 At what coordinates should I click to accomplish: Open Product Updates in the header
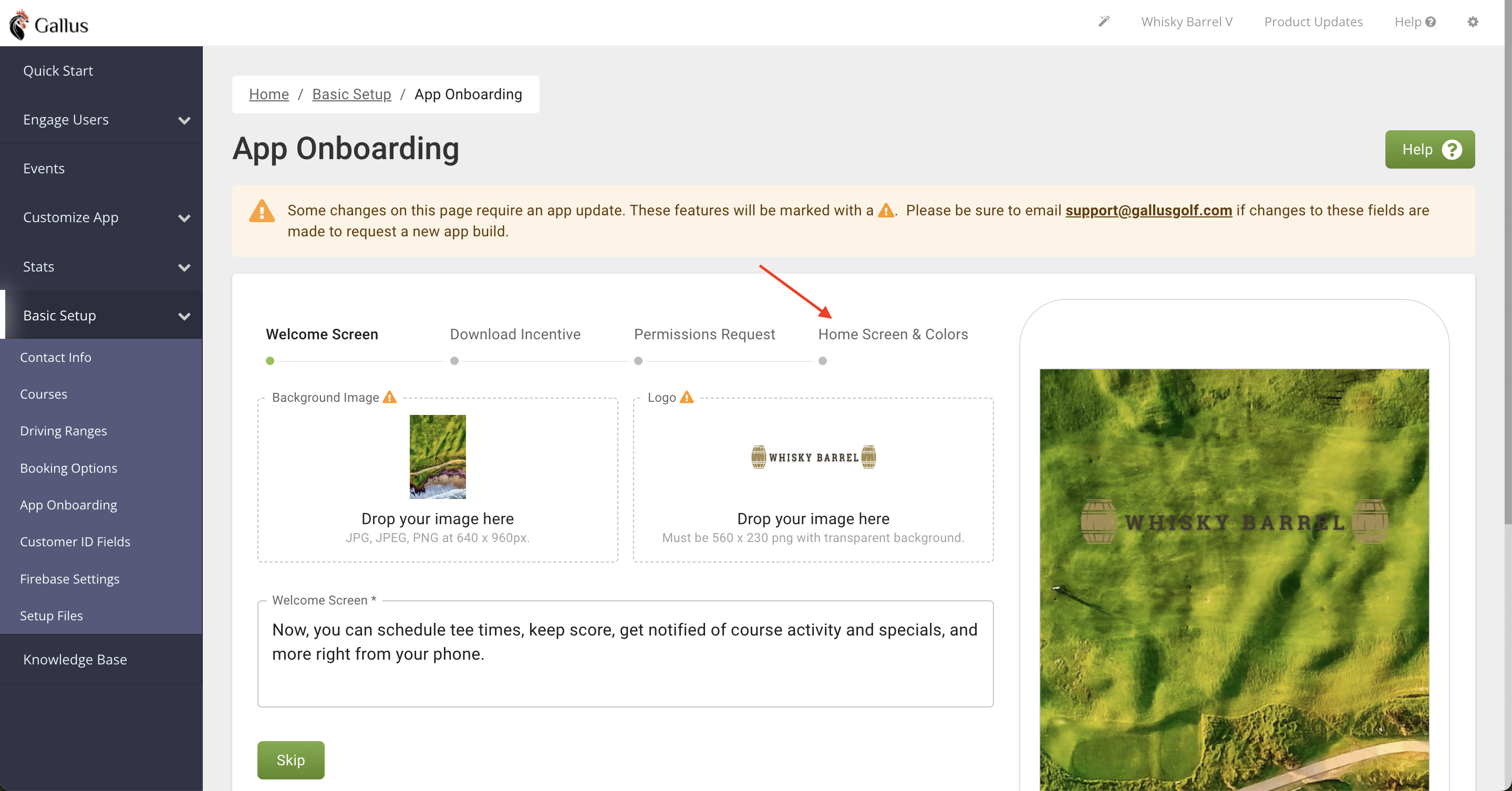pos(1313,22)
